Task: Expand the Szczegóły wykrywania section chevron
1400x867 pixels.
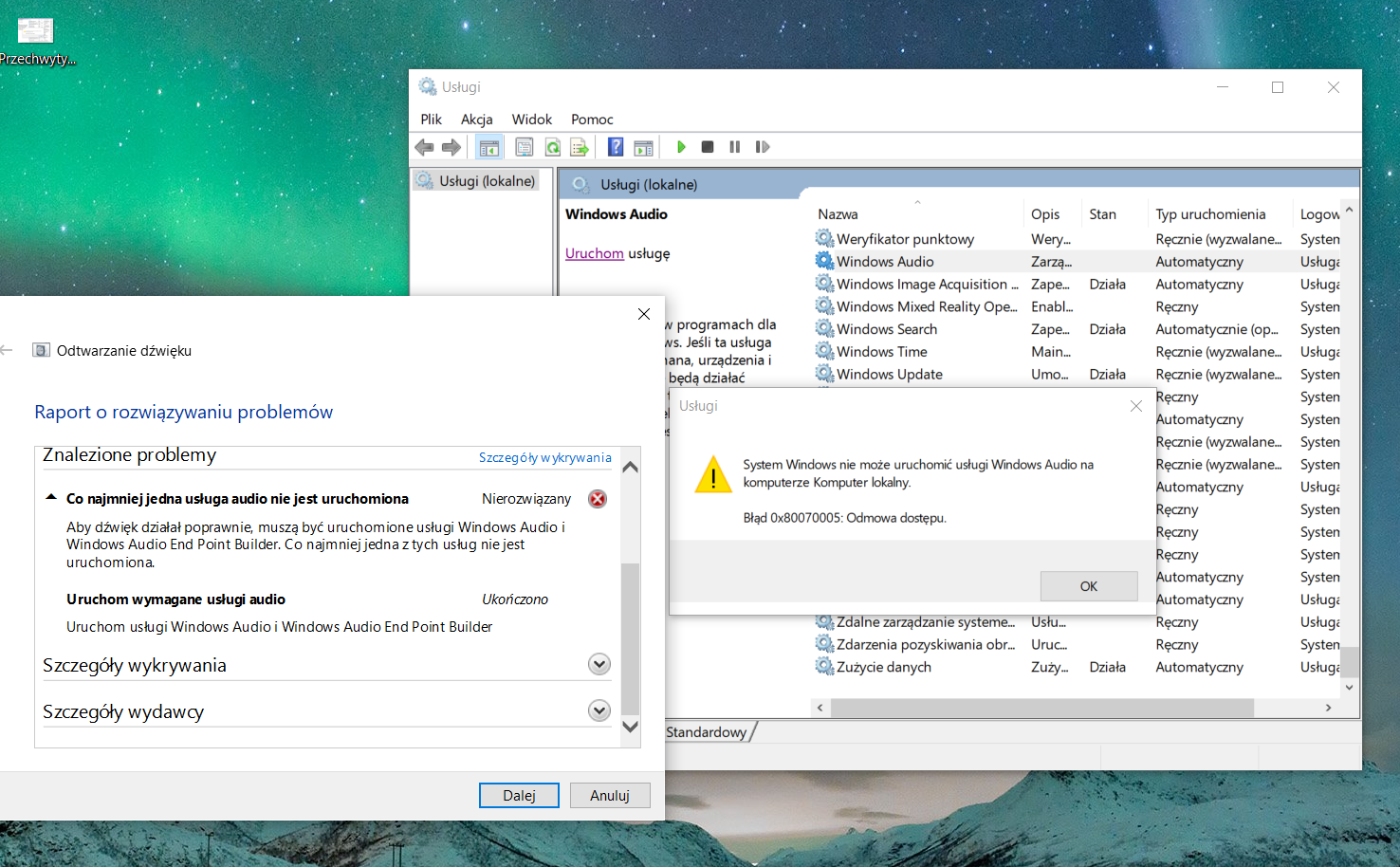Action: [x=599, y=664]
